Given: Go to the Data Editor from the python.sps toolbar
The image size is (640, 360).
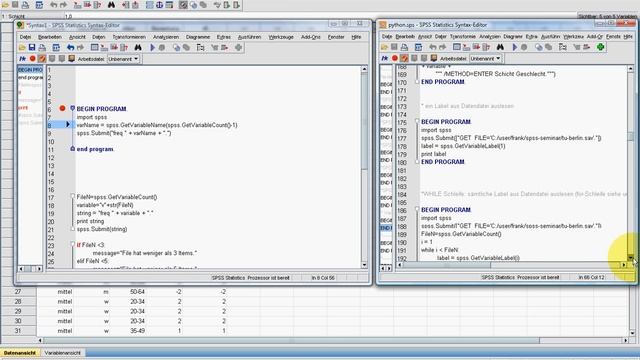Looking at the screenshot, I should pos(457,47).
